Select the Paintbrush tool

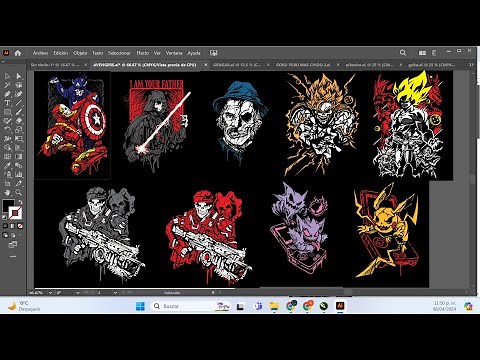tap(19, 112)
